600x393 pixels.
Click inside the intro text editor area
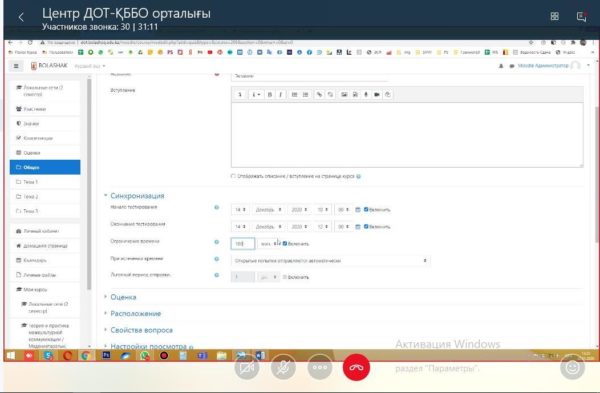407,135
